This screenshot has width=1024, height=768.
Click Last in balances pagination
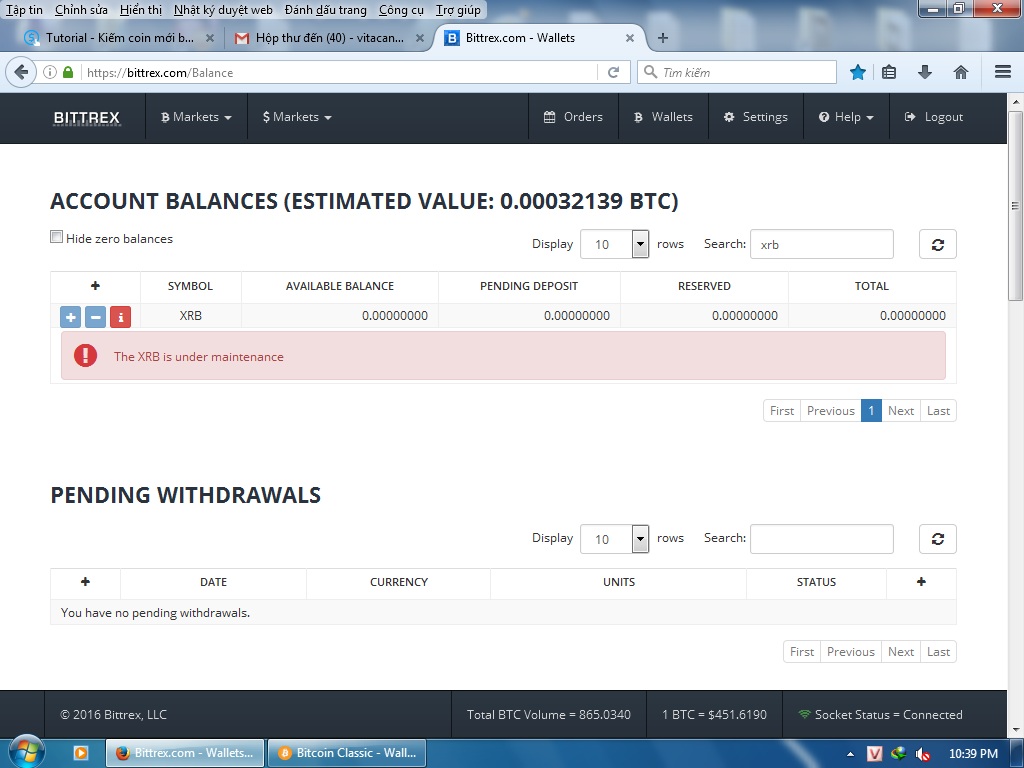tap(938, 411)
